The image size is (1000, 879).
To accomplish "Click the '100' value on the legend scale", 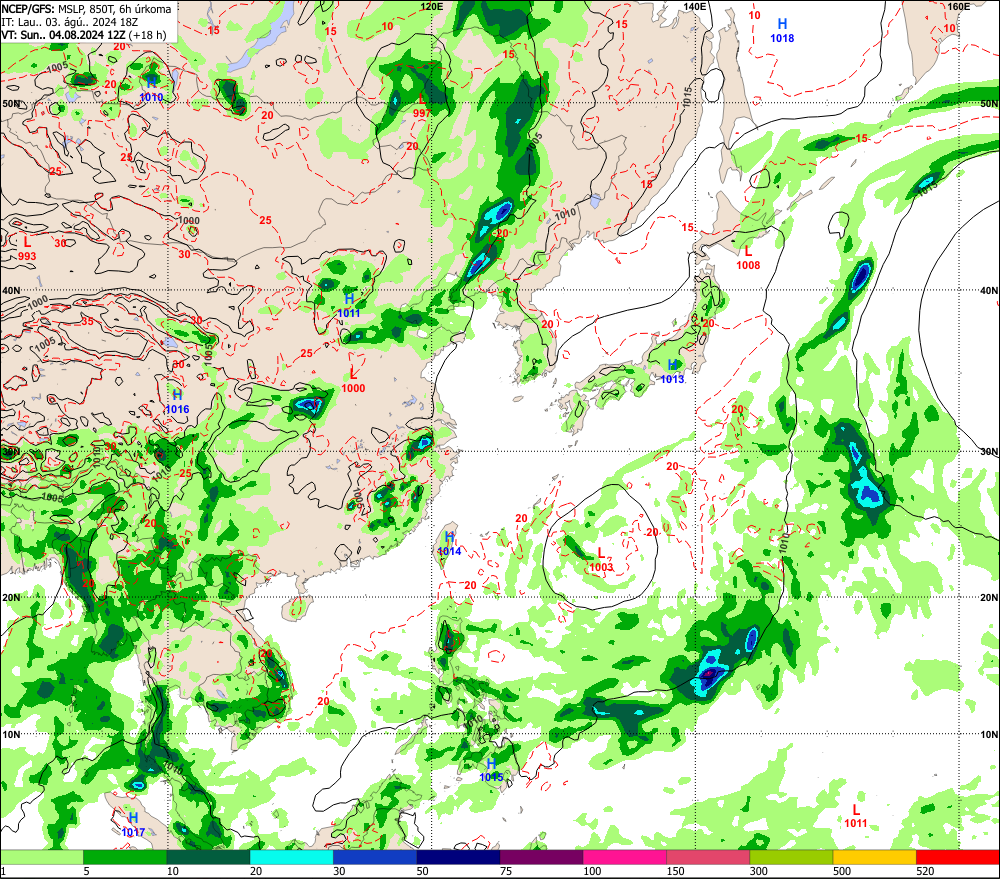I will [x=592, y=871].
